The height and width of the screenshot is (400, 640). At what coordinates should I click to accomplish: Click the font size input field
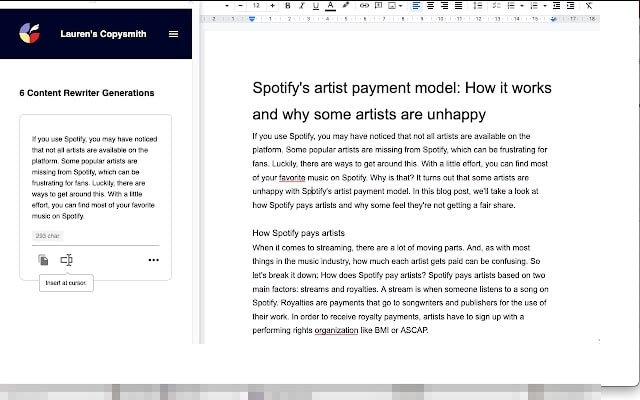pyautogui.click(x=256, y=5)
